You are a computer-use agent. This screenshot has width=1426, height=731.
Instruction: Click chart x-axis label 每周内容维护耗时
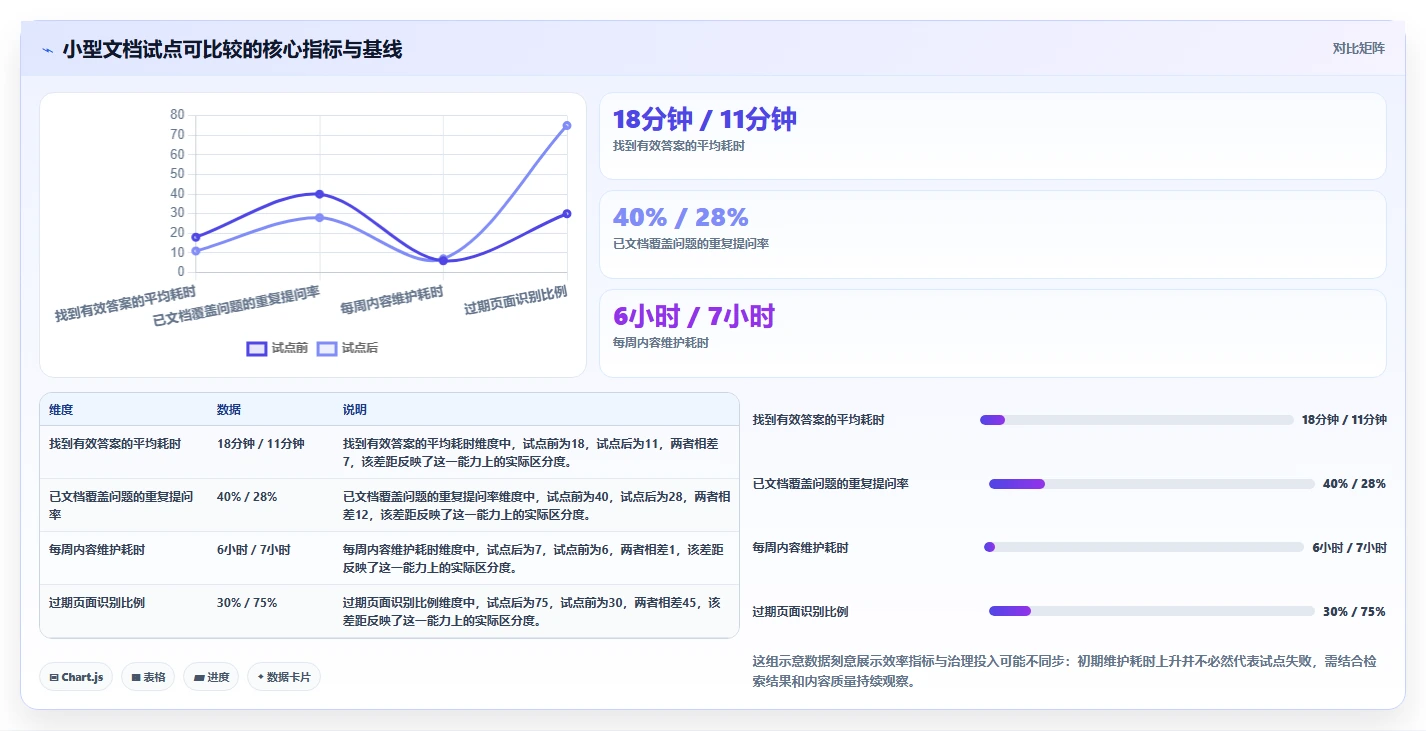[x=392, y=300]
